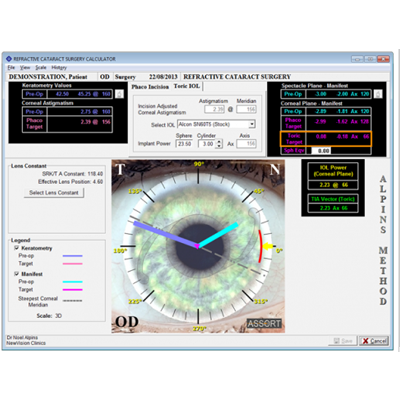This screenshot has height=400, width=400.
Task: Click the ASSORT logo on eye image
Action: [x=264, y=323]
